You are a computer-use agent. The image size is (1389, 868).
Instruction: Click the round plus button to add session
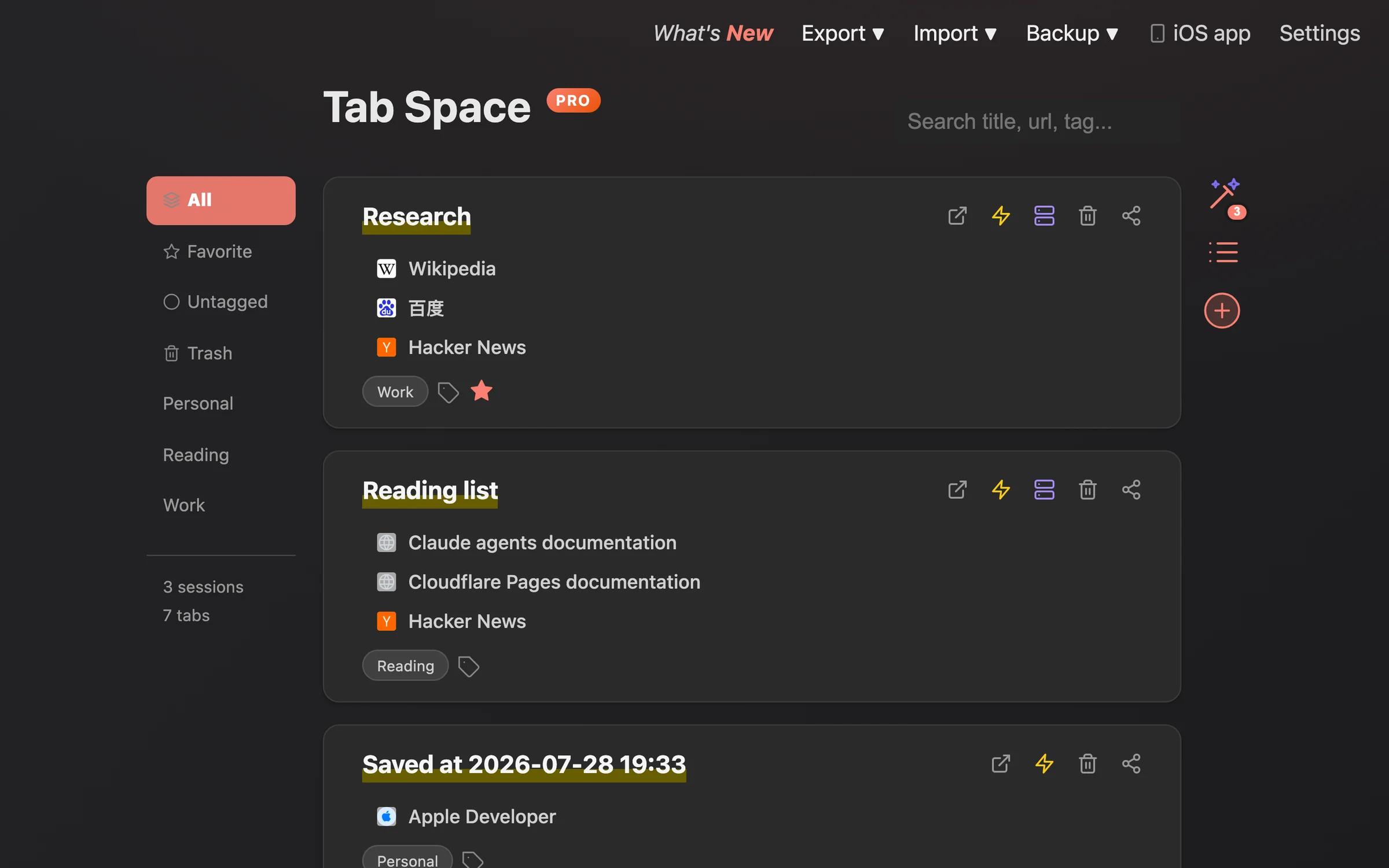point(1222,311)
